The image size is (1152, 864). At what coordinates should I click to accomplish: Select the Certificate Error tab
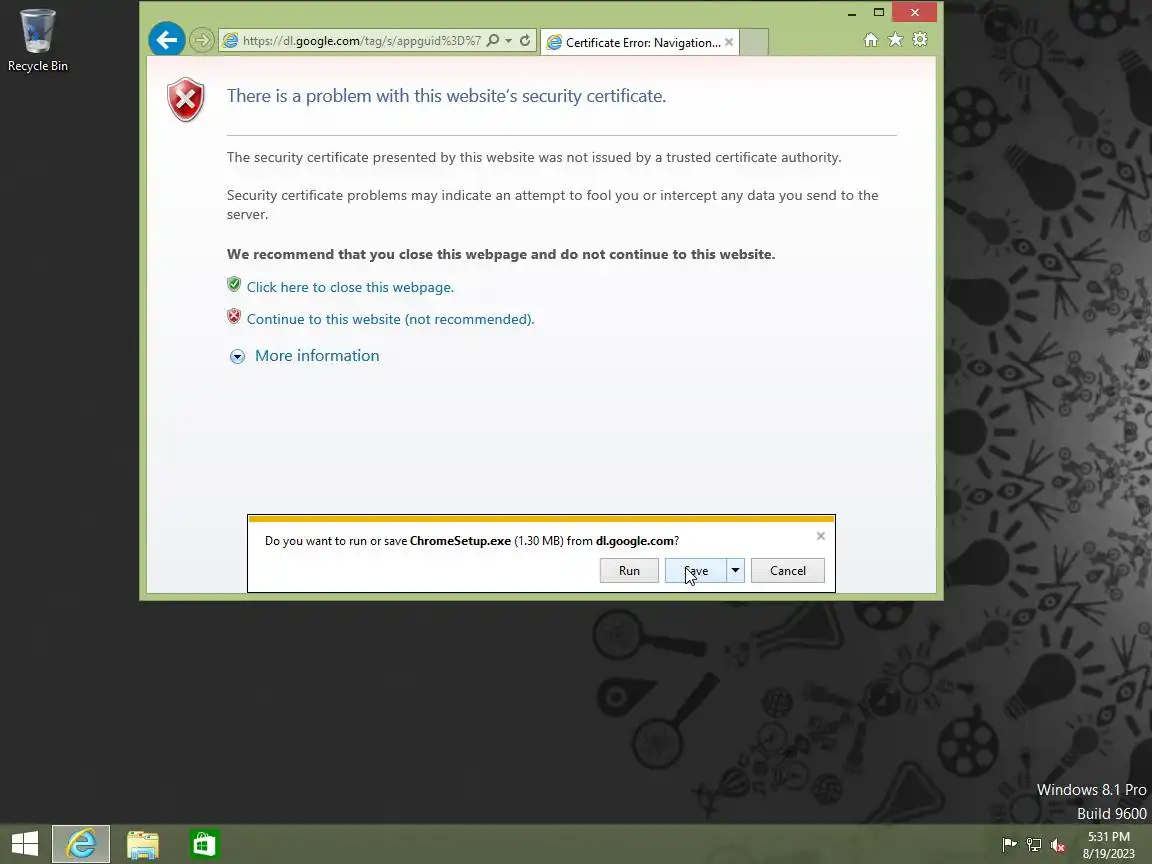(639, 43)
